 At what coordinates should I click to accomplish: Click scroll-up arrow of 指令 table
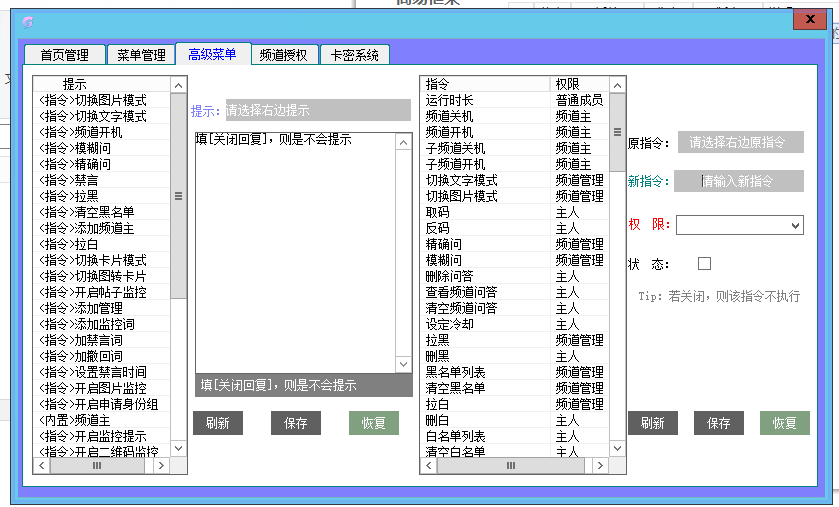pyautogui.click(x=617, y=86)
